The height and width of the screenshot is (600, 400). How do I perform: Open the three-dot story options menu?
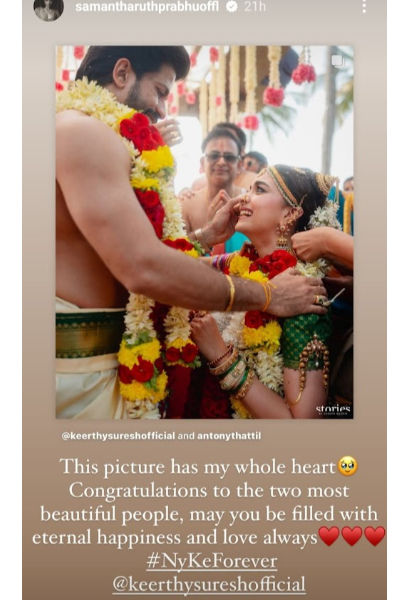[364, 7]
